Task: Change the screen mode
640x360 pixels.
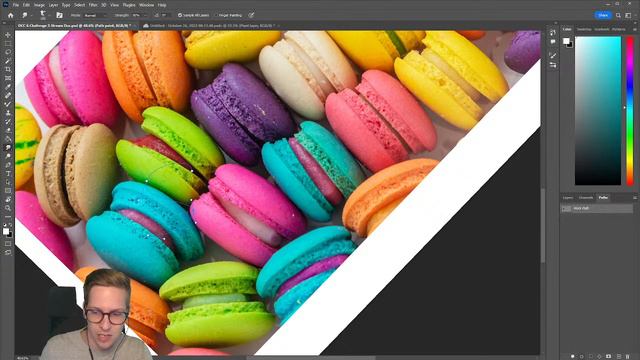Action: click(x=8, y=253)
